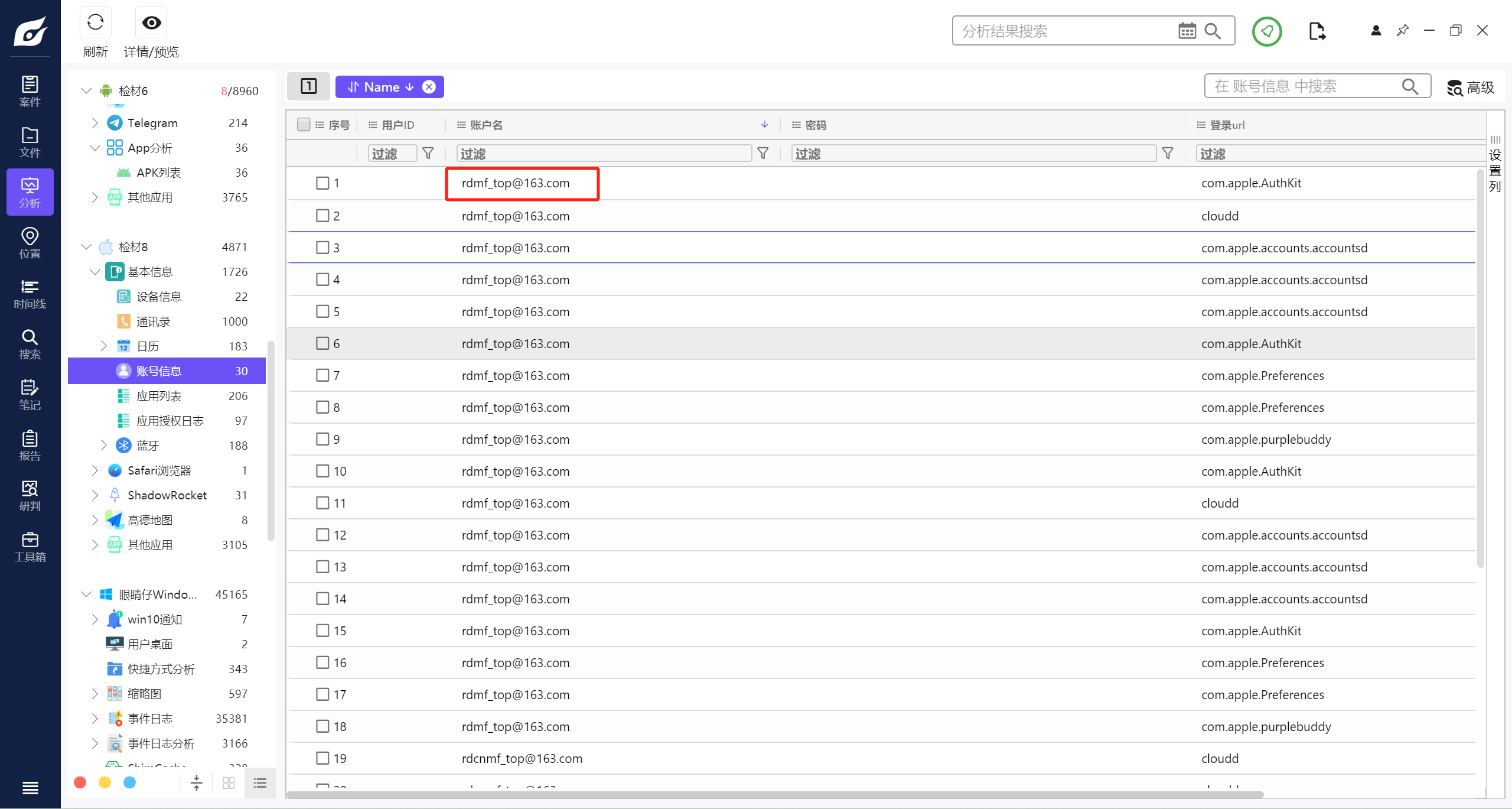Expand the ShadowRocket tree node
This screenshot has height=809, width=1512.
click(94, 495)
